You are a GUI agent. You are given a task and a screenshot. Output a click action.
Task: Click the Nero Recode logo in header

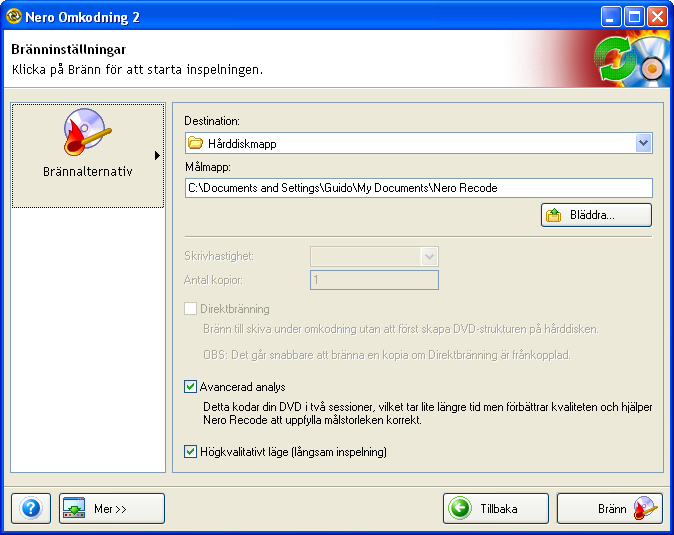coord(631,60)
